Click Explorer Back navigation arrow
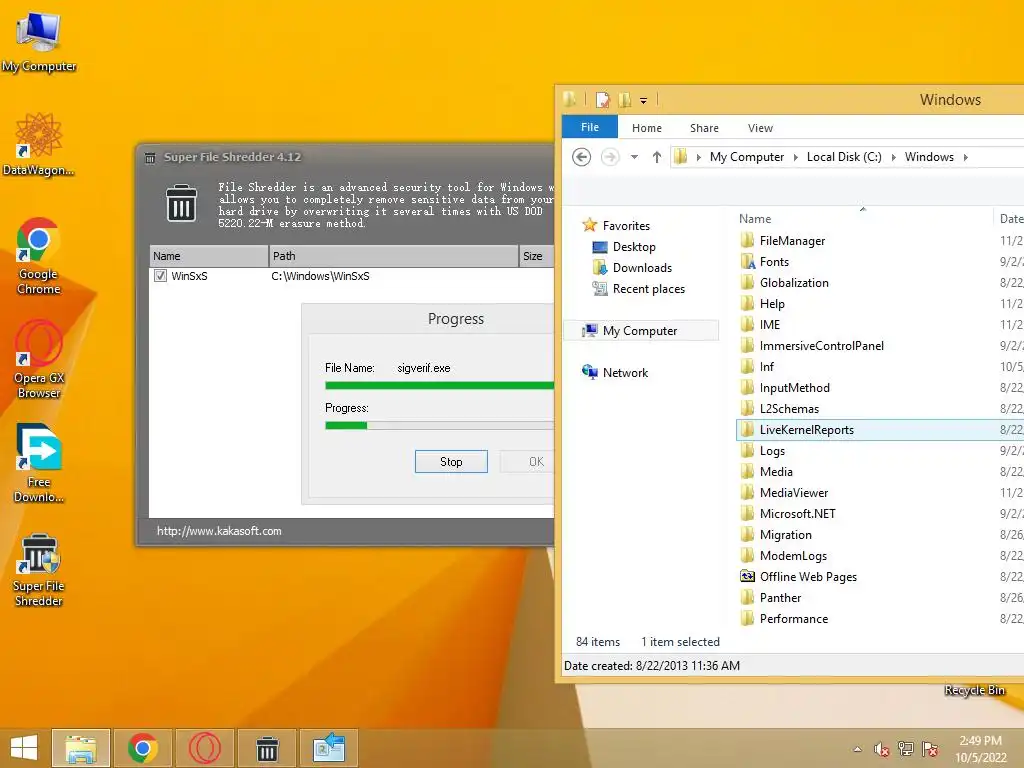This screenshot has width=1024, height=768. coord(581,157)
